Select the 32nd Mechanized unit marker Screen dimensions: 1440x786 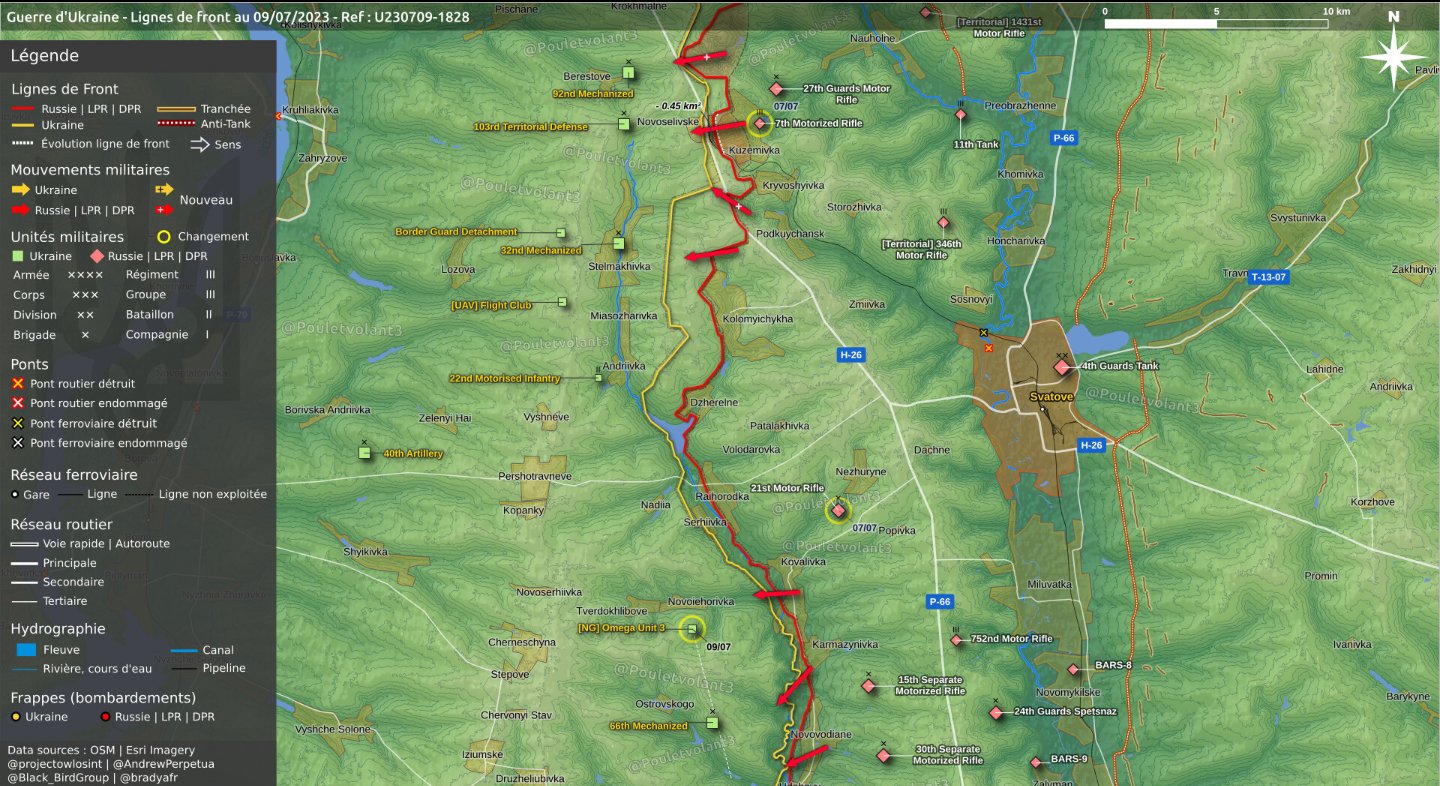tap(618, 243)
